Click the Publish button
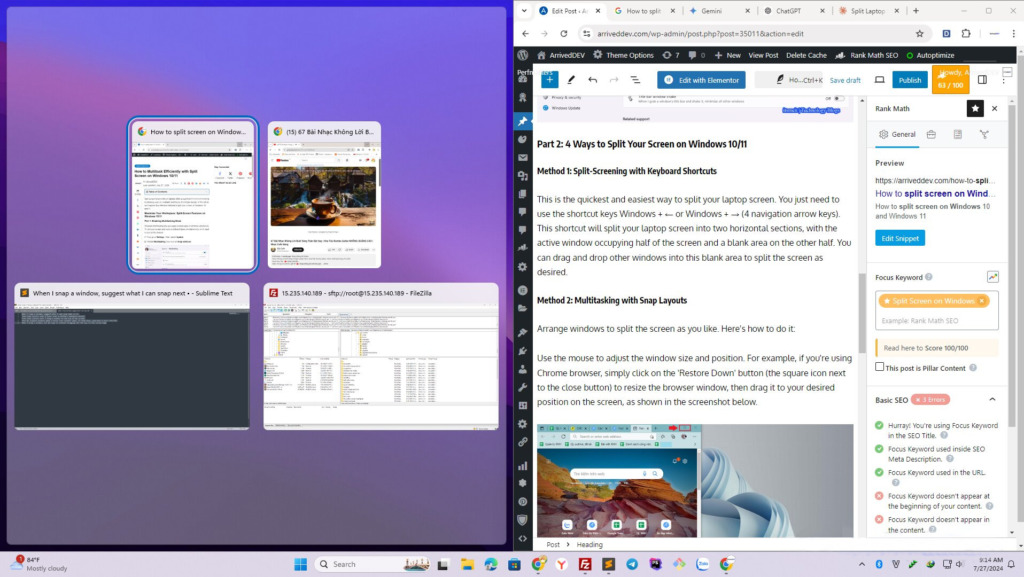Viewport: 1024px width, 577px height. [x=909, y=80]
